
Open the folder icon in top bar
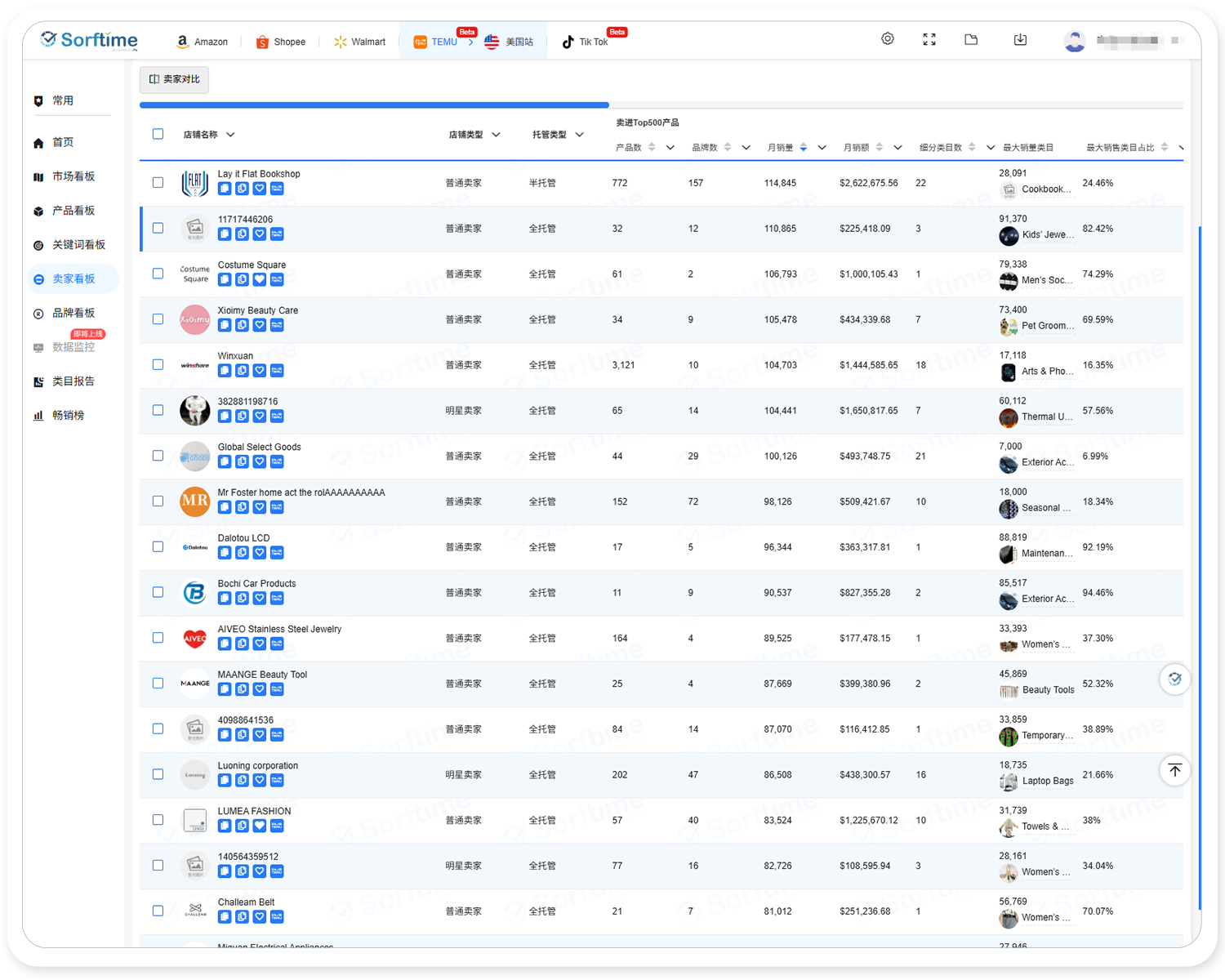point(971,39)
